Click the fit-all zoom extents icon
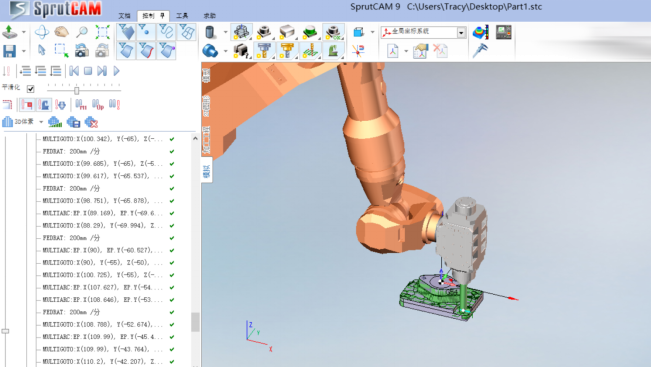 pos(102,32)
